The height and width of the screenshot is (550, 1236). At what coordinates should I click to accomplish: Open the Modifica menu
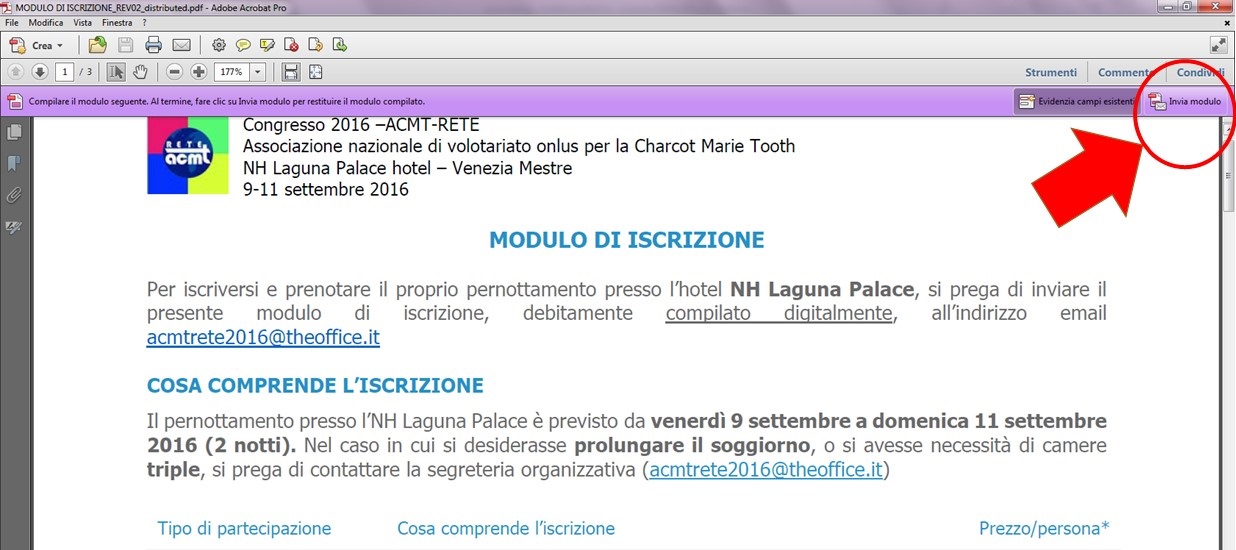coord(46,22)
